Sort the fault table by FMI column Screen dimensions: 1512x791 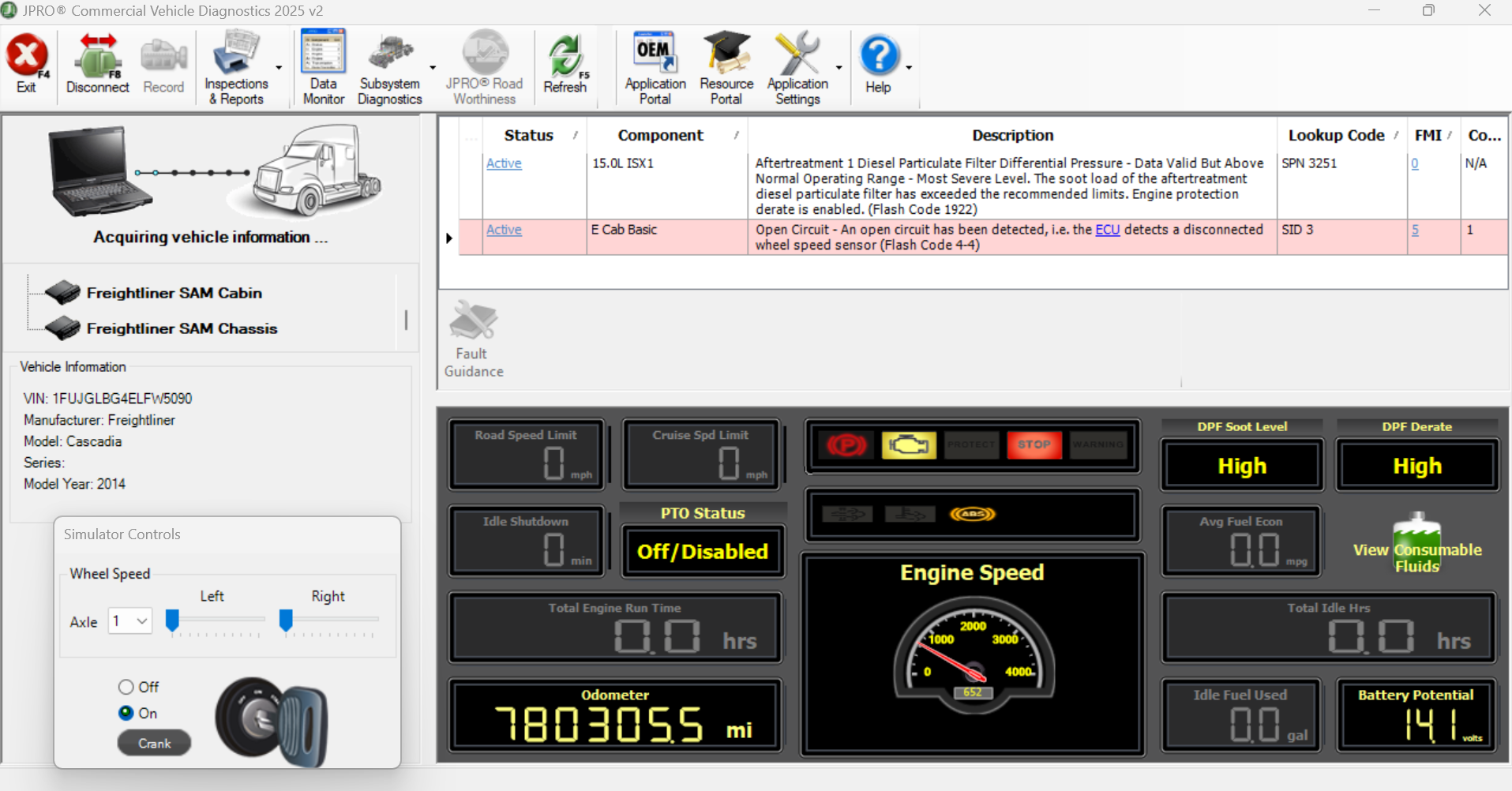pos(1433,135)
